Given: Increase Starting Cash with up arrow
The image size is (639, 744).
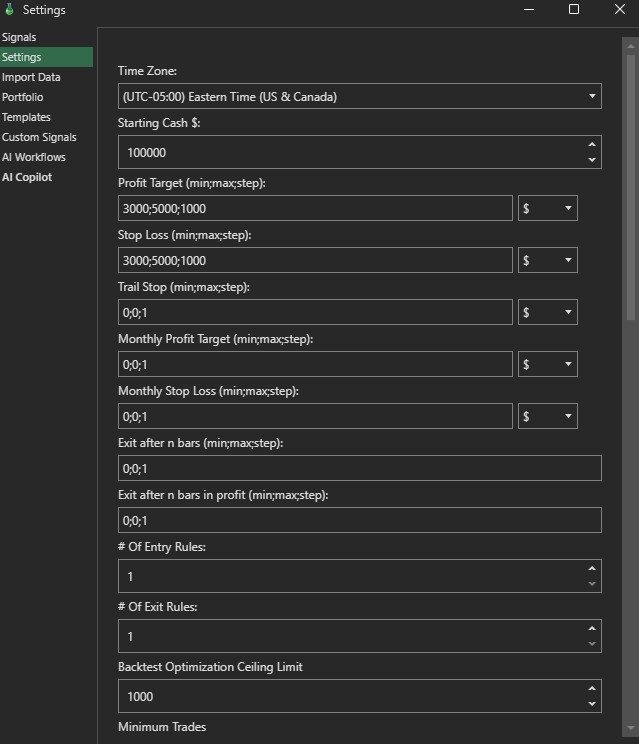Looking at the screenshot, I should click(592, 145).
